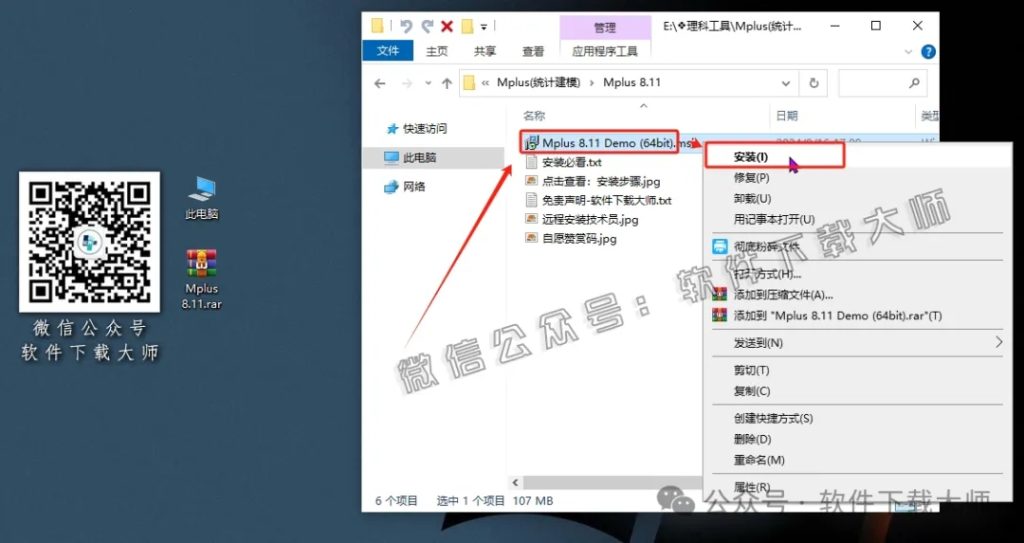
Task: Click the redo icon in quick access toolbar
Action: pos(427,26)
